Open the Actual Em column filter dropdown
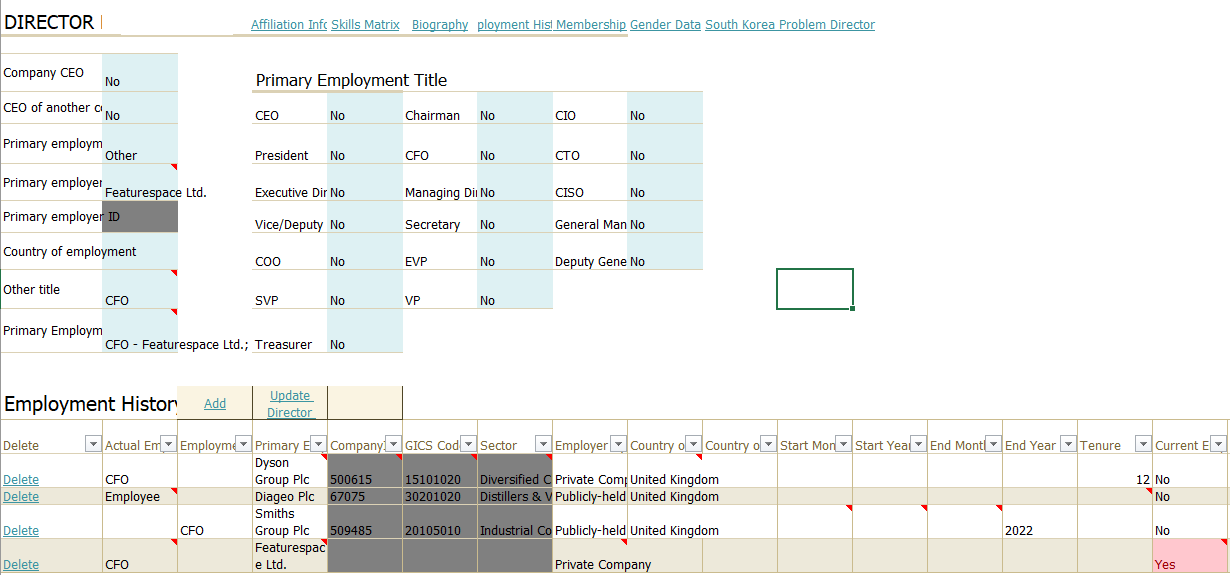The image size is (1230, 575). coord(168,445)
